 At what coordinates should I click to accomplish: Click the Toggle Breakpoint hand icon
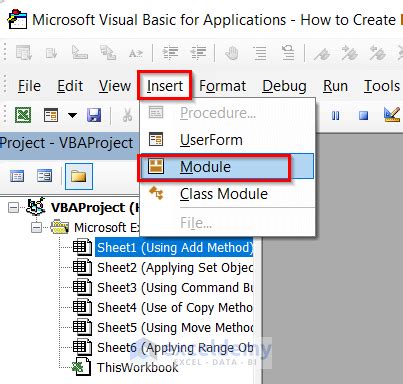[232, 53]
